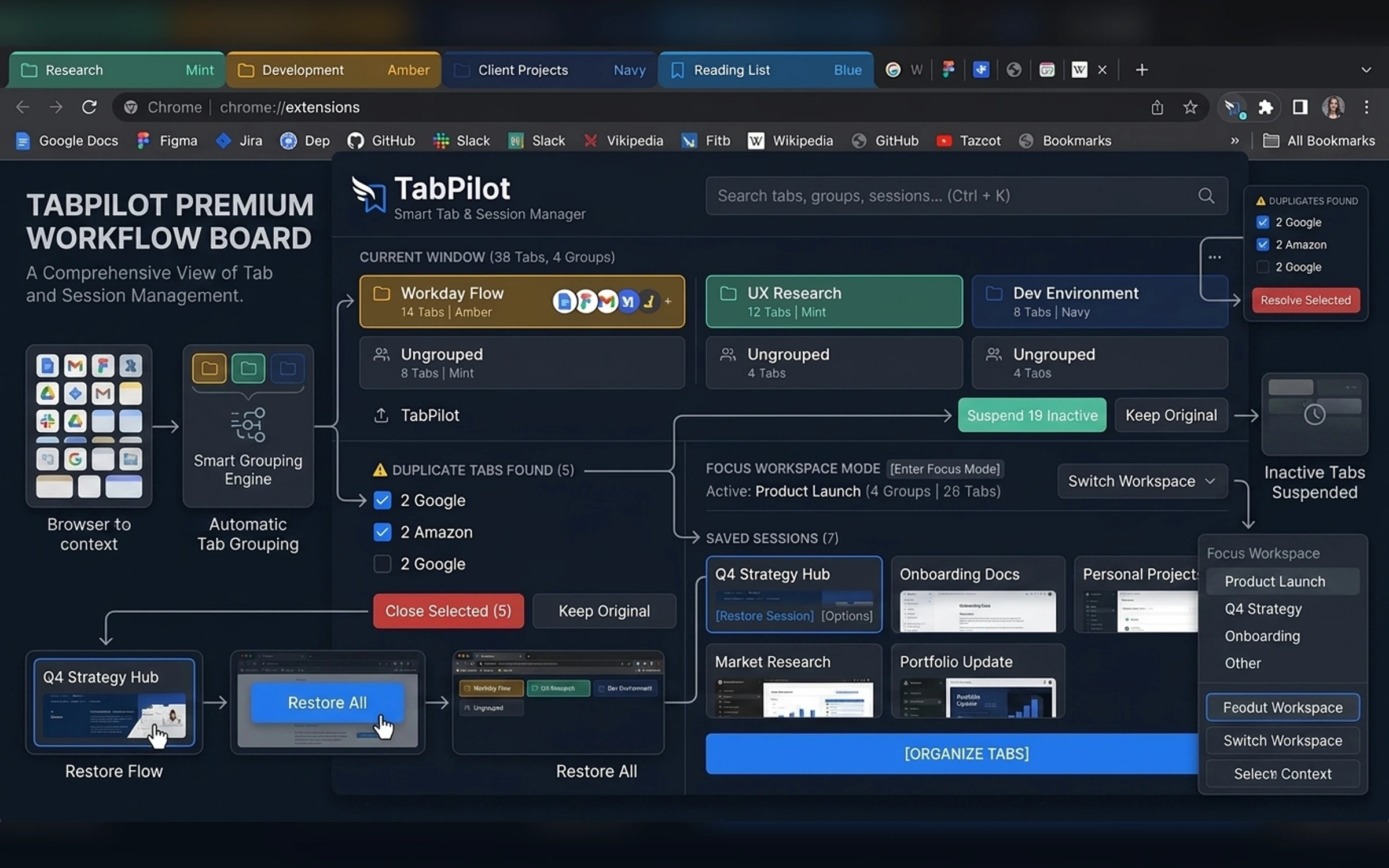Open the Portfolio Update session thumbnail
The width and height of the screenshot is (1389, 868).
[x=978, y=698]
